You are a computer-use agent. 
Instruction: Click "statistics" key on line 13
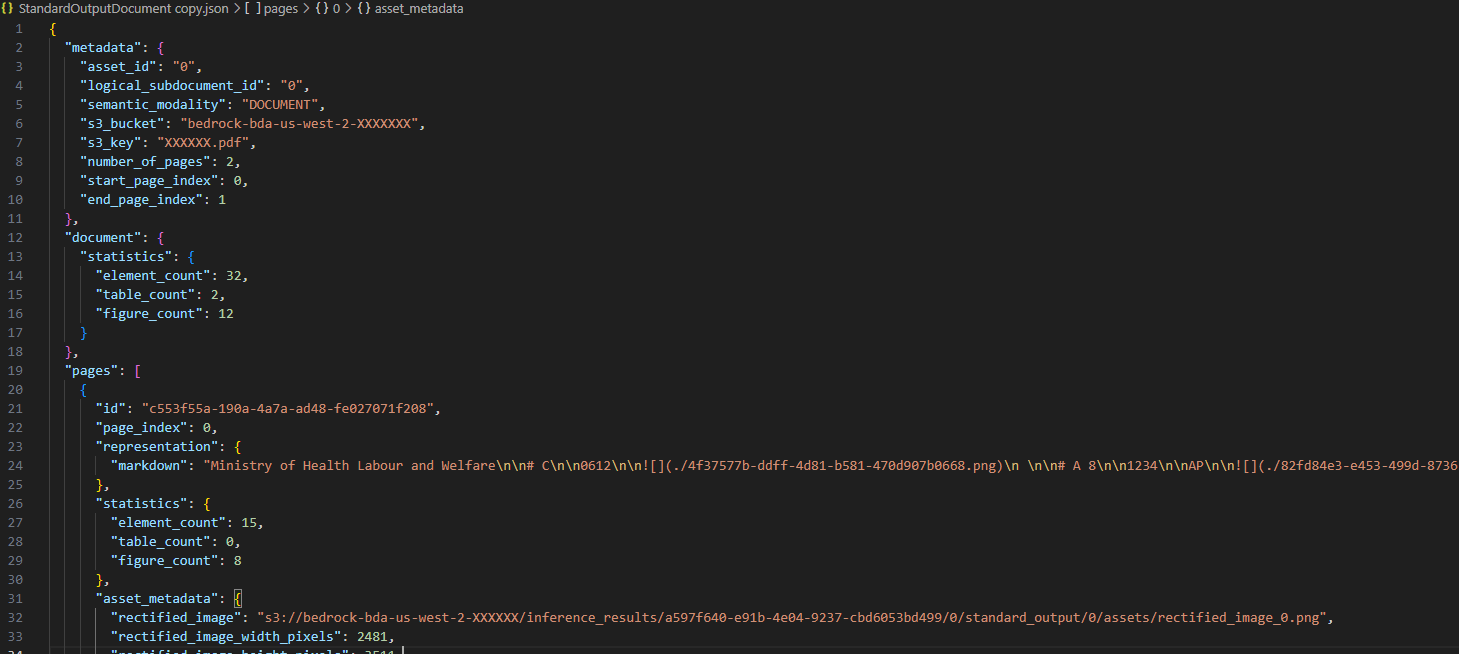126,256
